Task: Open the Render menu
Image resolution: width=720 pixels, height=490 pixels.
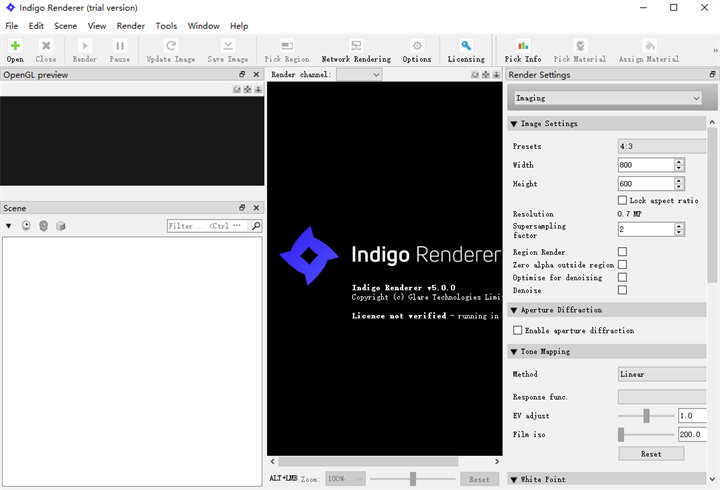Action: click(x=130, y=26)
